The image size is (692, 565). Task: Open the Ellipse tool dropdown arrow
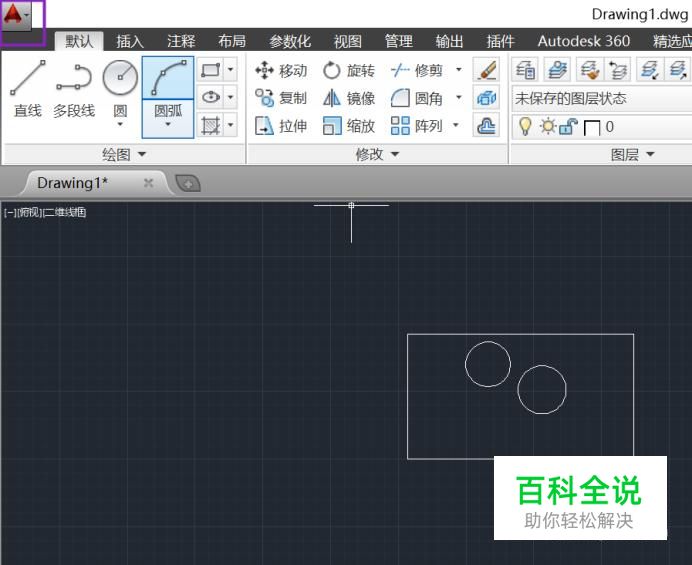[230, 97]
